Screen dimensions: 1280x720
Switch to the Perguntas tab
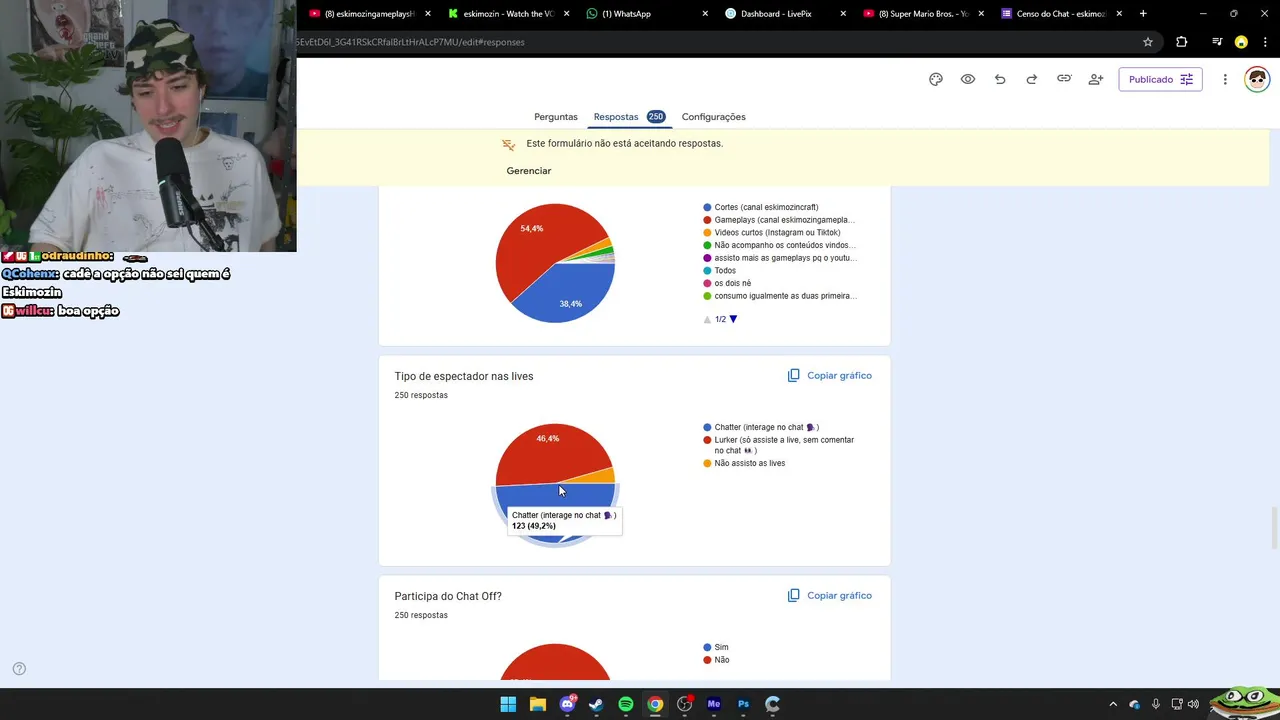(555, 117)
